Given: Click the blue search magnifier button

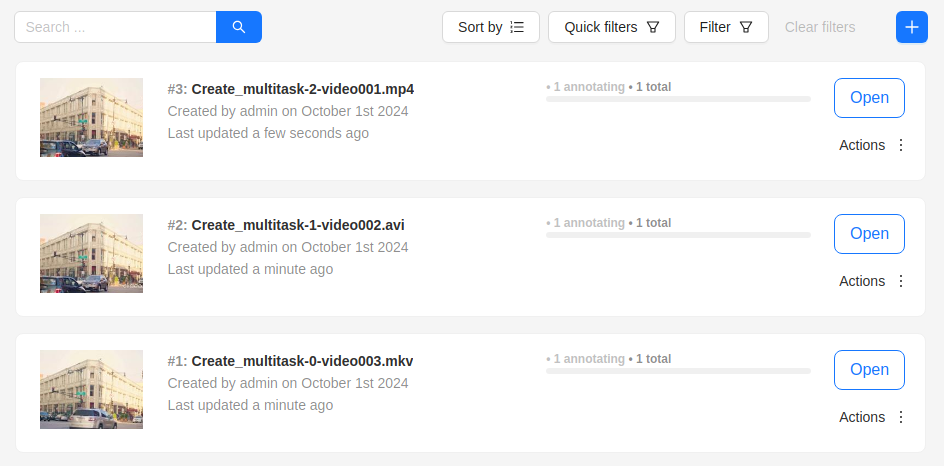Looking at the screenshot, I should tap(238, 27).
